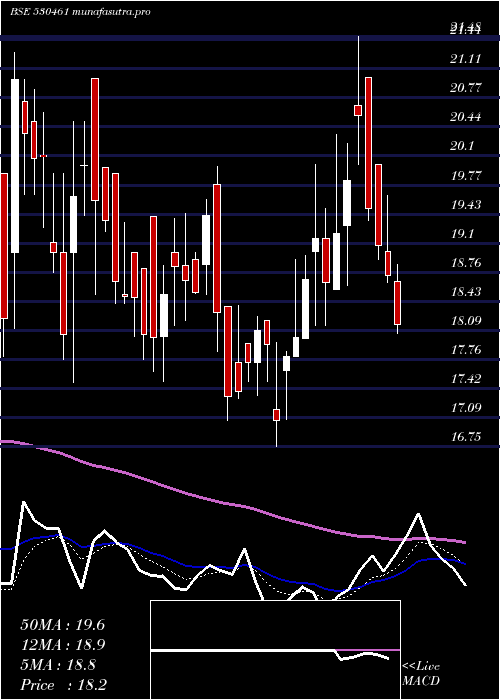Select the 5MA : 18.8 readout

click(58, 665)
